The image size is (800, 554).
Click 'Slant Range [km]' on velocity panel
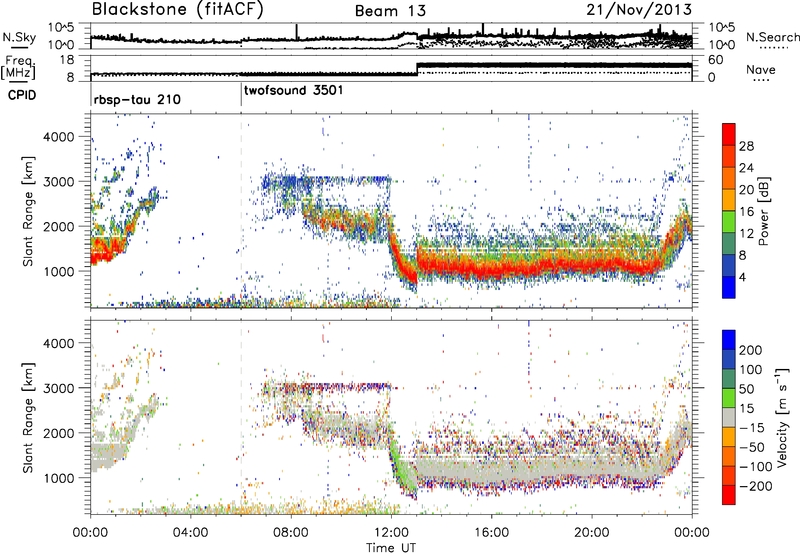(28, 417)
